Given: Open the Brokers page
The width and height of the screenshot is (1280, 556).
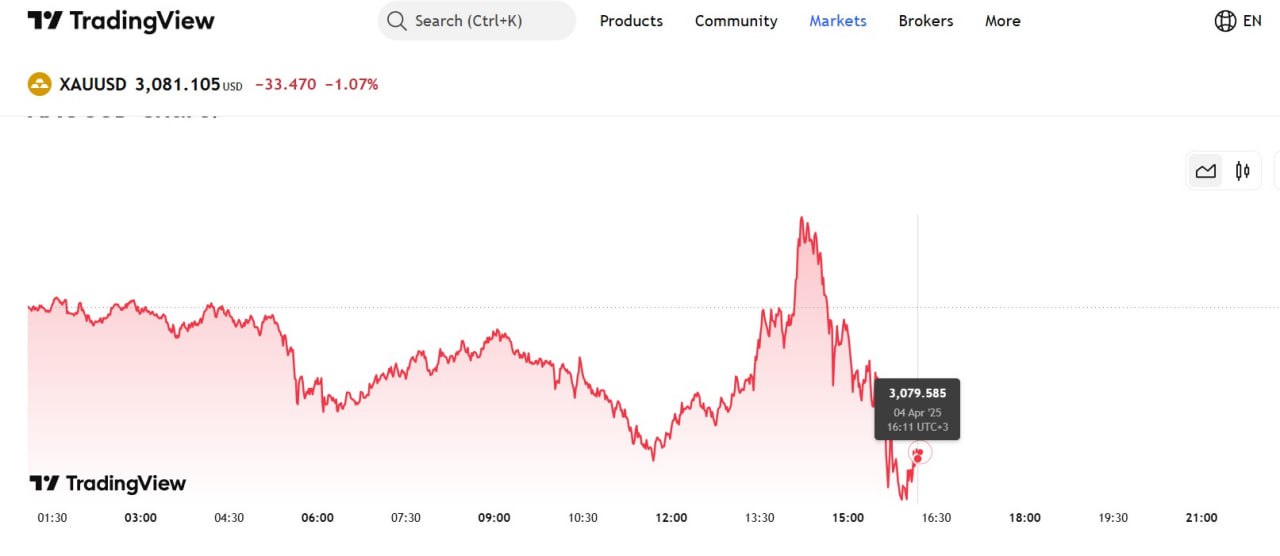Looking at the screenshot, I should coord(926,21).
